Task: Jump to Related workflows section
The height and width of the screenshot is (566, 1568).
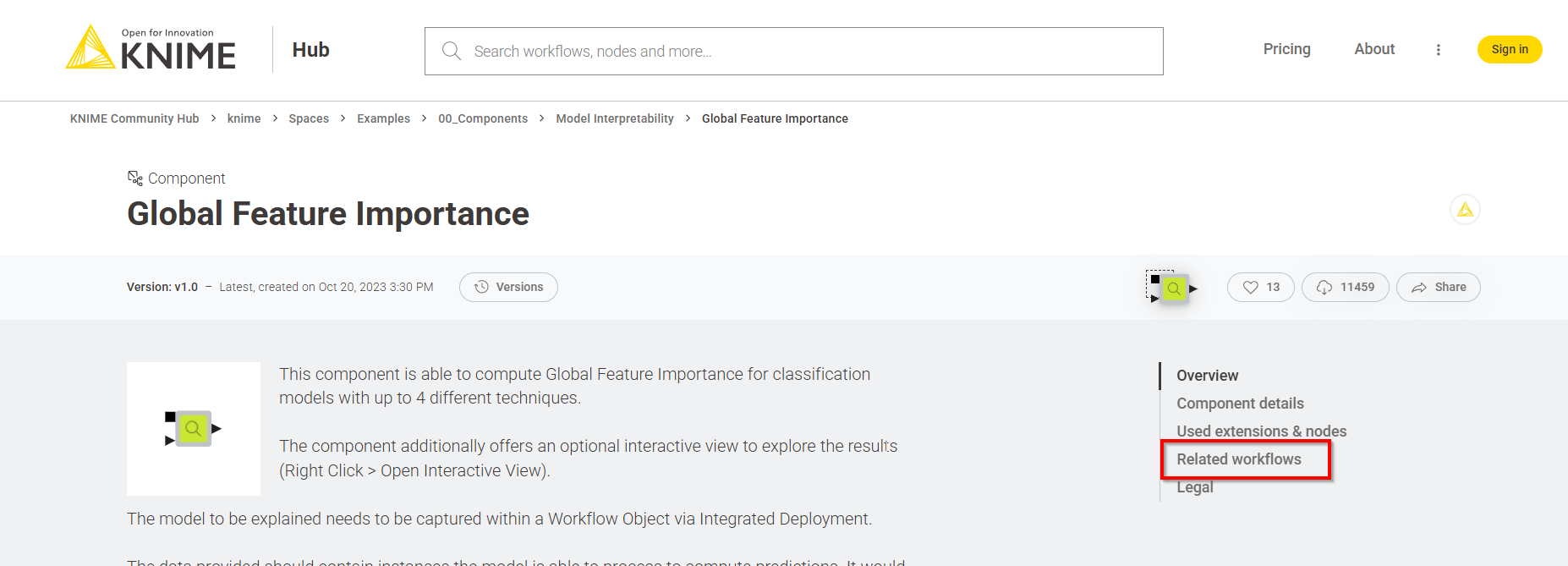Action: 1239,459
